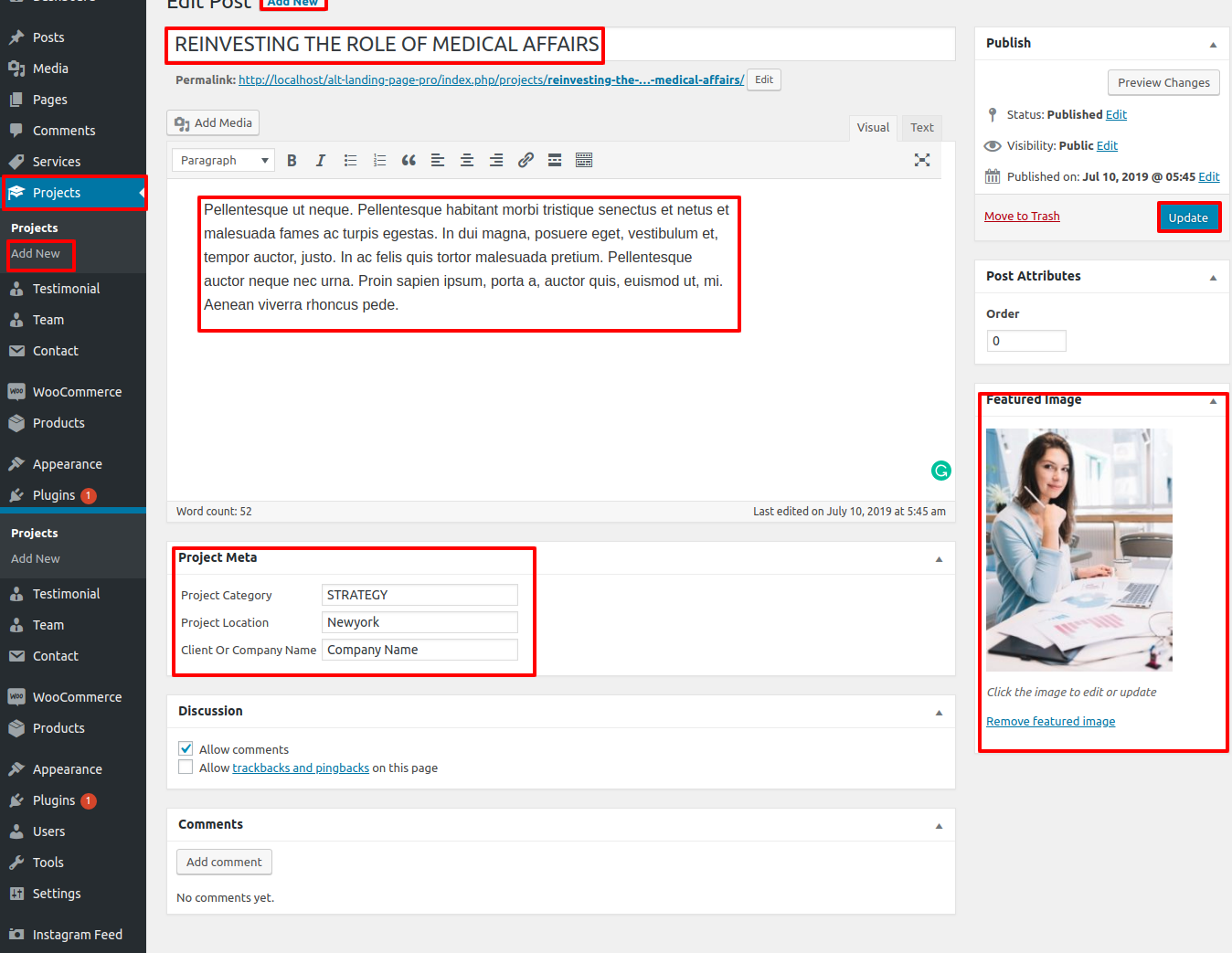Collapse the Discussion panel
1232x953 pixels.
pyautogui.click(x=939, y=713)
